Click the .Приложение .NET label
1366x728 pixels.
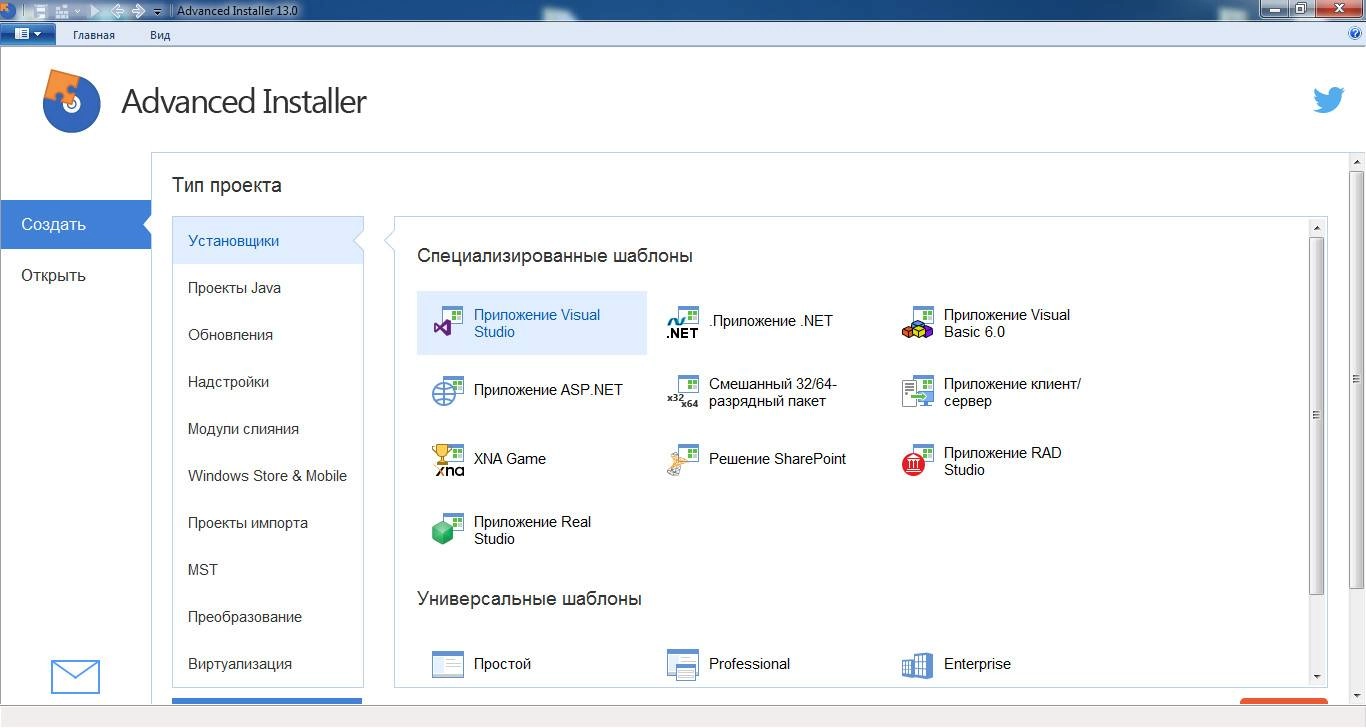pos(771,321)
